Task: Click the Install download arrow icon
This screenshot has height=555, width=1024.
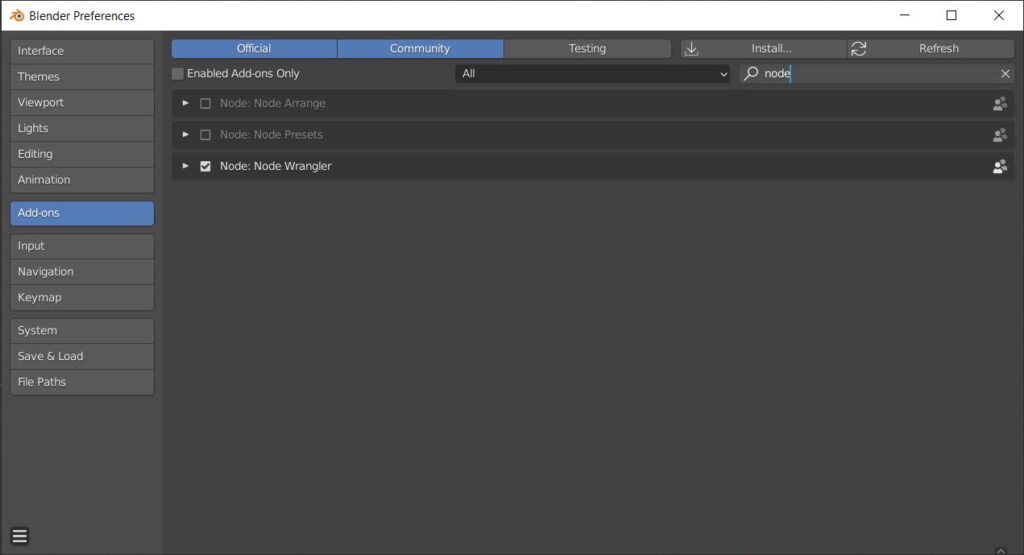Action: tap(691, 48)
